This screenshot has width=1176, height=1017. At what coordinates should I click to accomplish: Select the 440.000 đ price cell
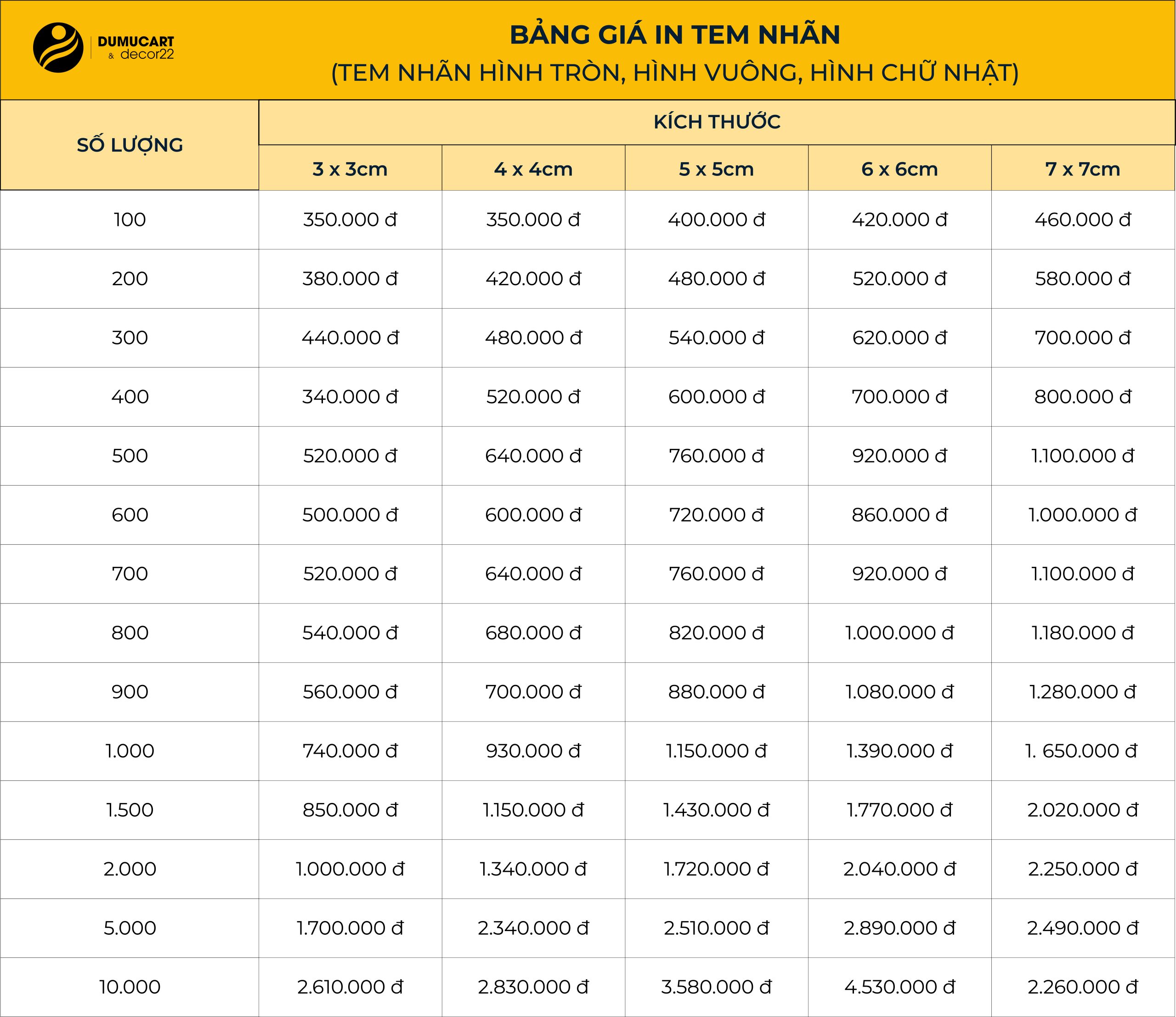click(350, 338)
